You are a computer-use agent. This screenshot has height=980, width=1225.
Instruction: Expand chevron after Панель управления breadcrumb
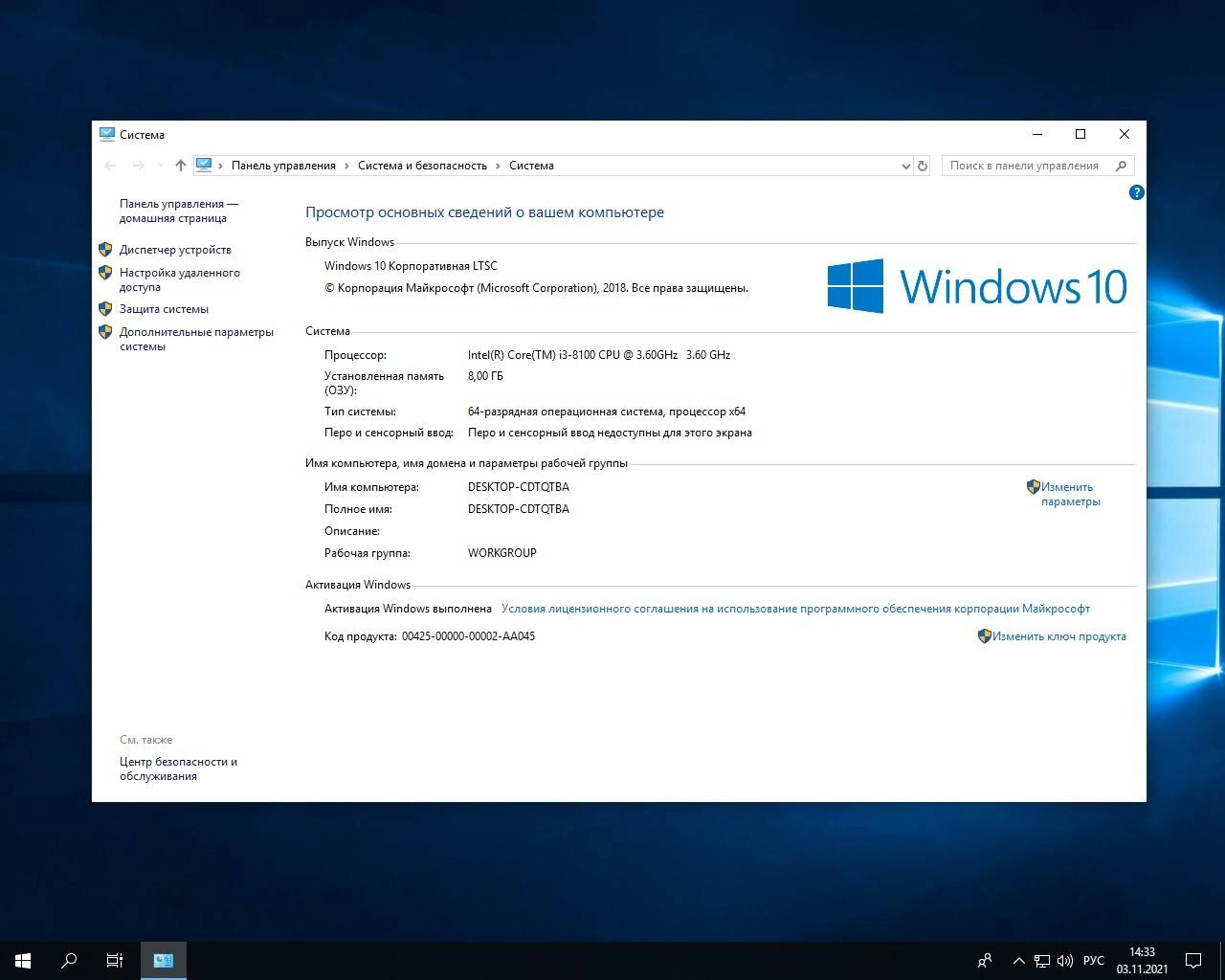pyautogui.click(x=347, y=166)
